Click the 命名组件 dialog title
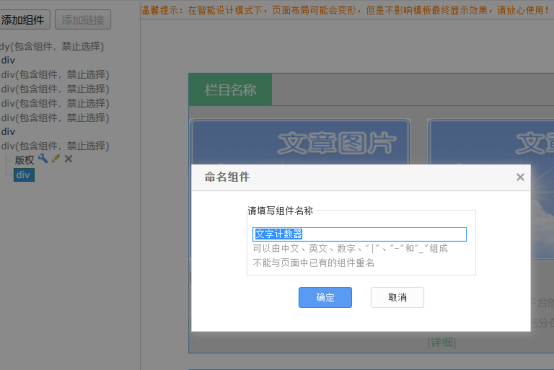The image size is (554, 370). click(227, 177)
